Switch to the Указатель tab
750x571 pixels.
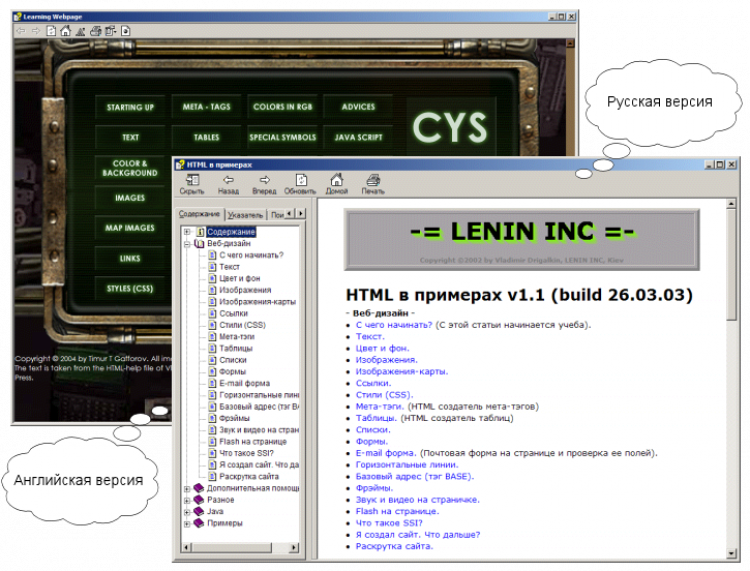point(245,215)
